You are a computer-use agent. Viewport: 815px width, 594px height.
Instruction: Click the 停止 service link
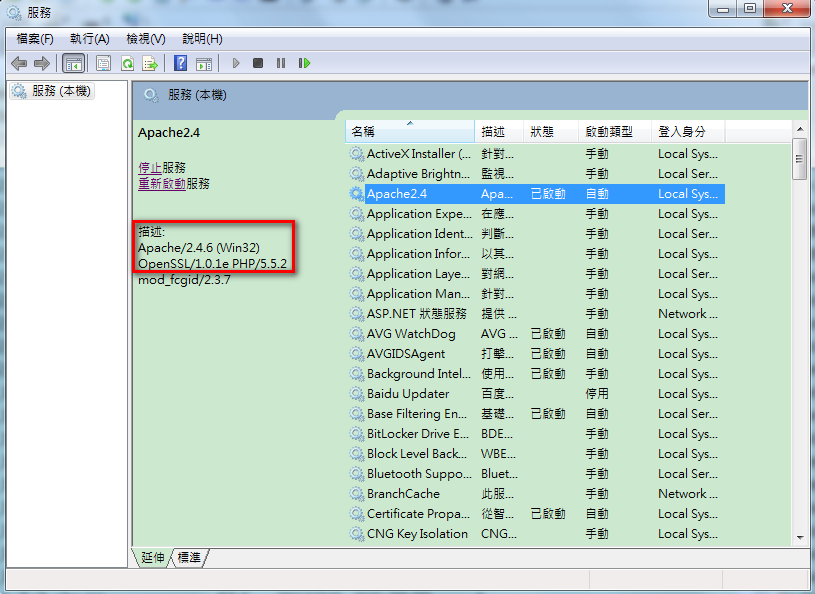(x=149, y=167)
